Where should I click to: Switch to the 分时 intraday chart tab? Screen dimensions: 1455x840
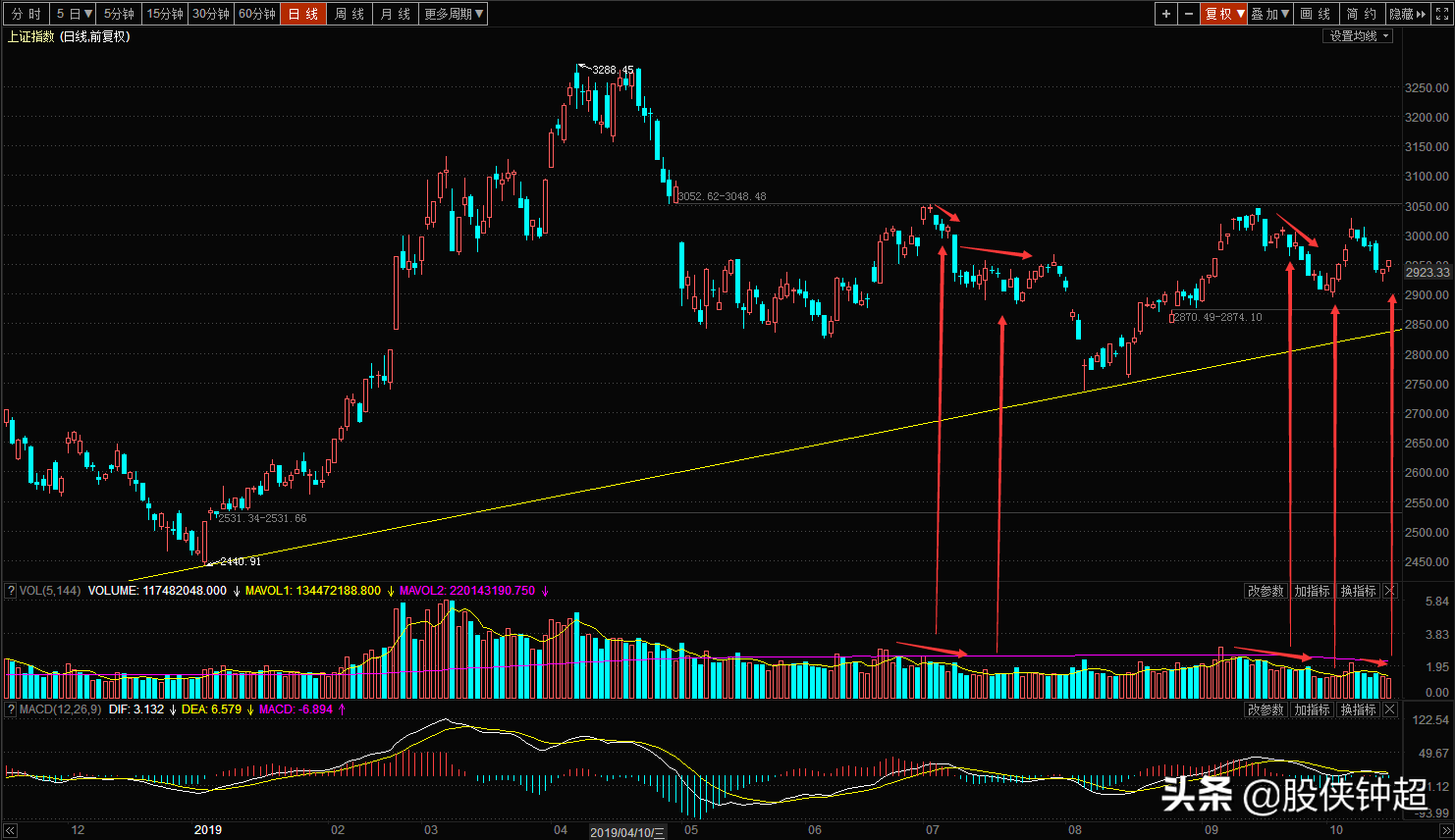(27, 14)
